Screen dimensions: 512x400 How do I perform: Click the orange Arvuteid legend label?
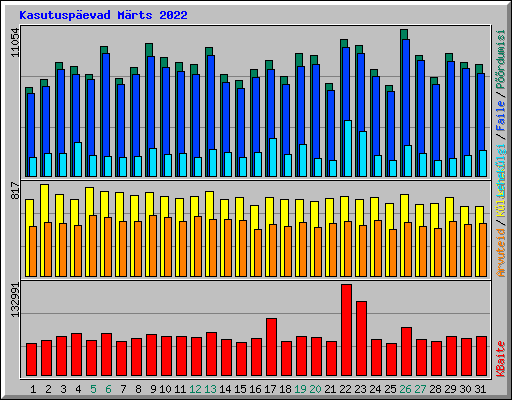(501, 253)
